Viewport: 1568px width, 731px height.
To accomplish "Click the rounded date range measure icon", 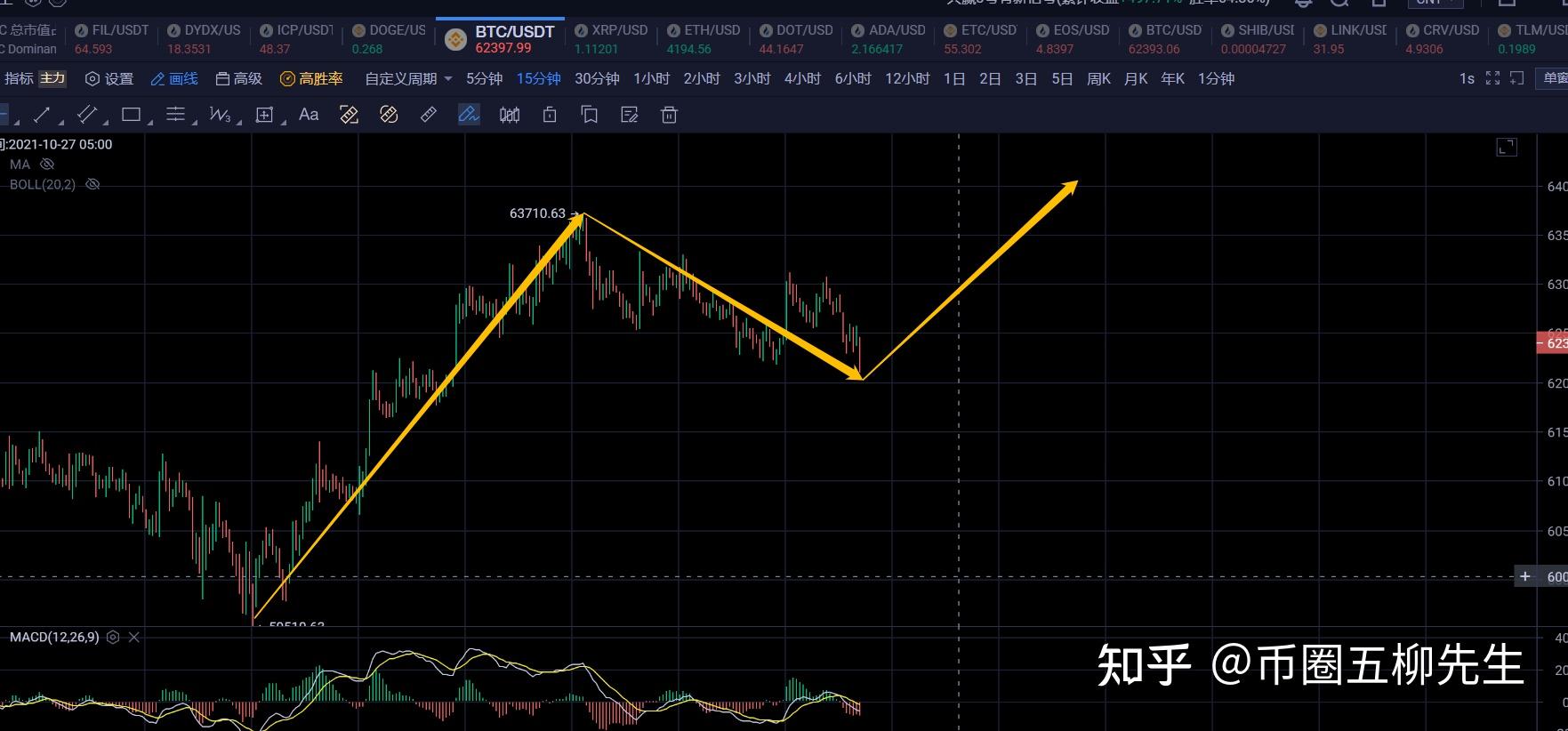I will coord(389,115).
